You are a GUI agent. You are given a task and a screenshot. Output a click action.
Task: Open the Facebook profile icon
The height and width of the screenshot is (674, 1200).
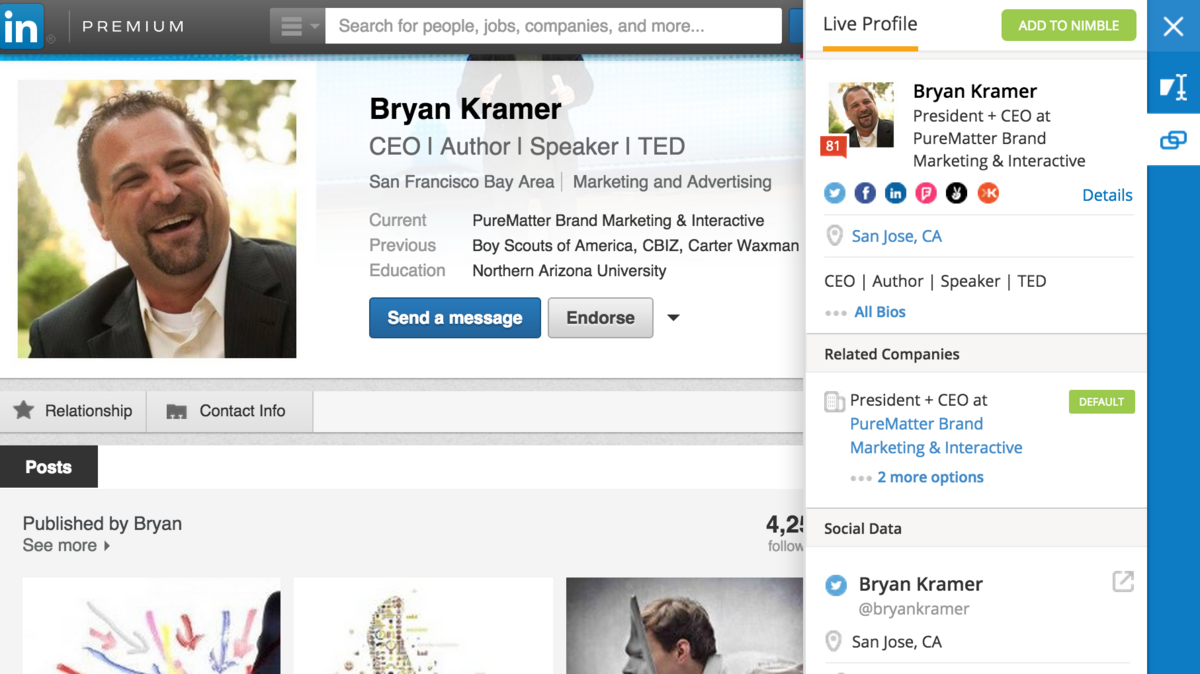[864, 193]
